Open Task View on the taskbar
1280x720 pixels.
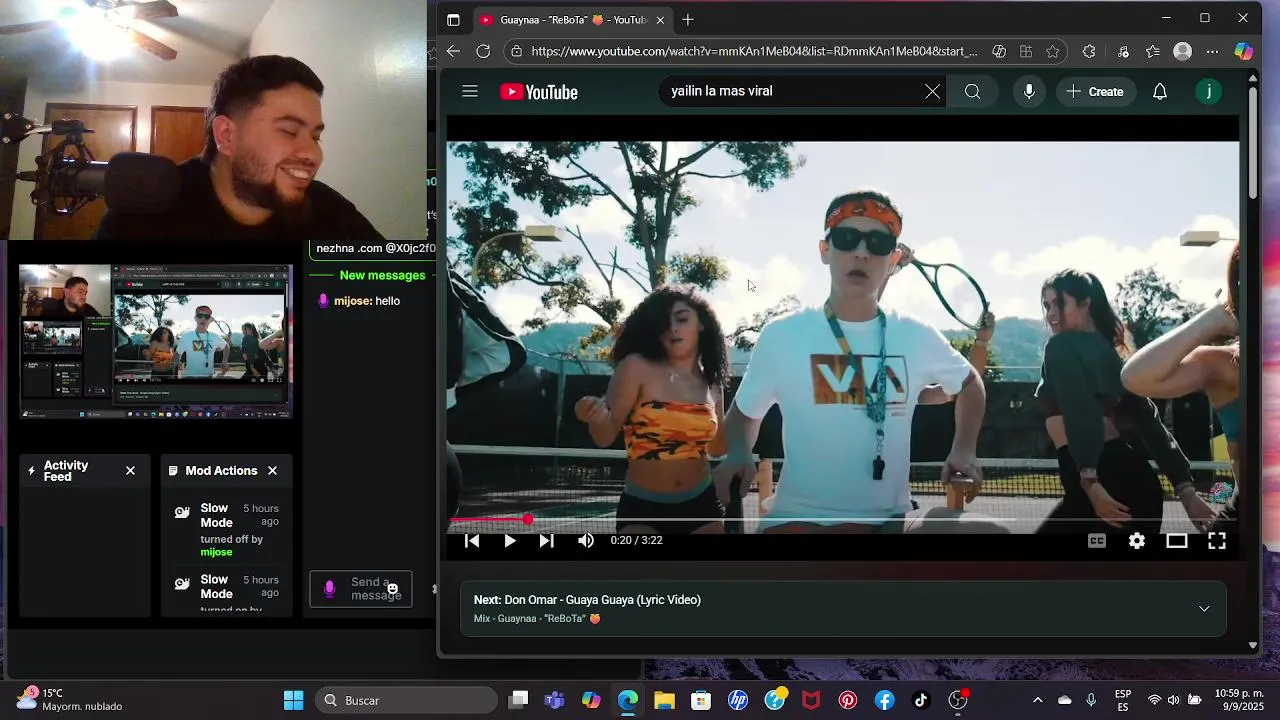tap(518, 700)
